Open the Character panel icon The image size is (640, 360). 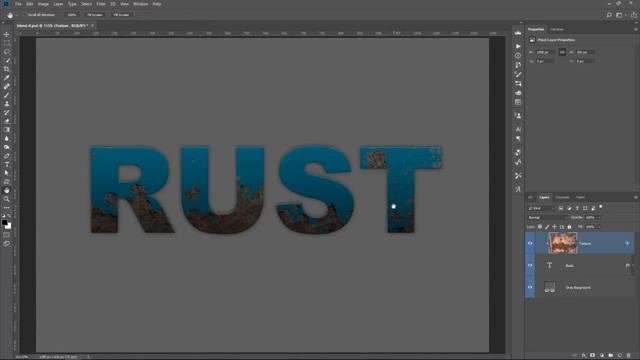(518, 129)
